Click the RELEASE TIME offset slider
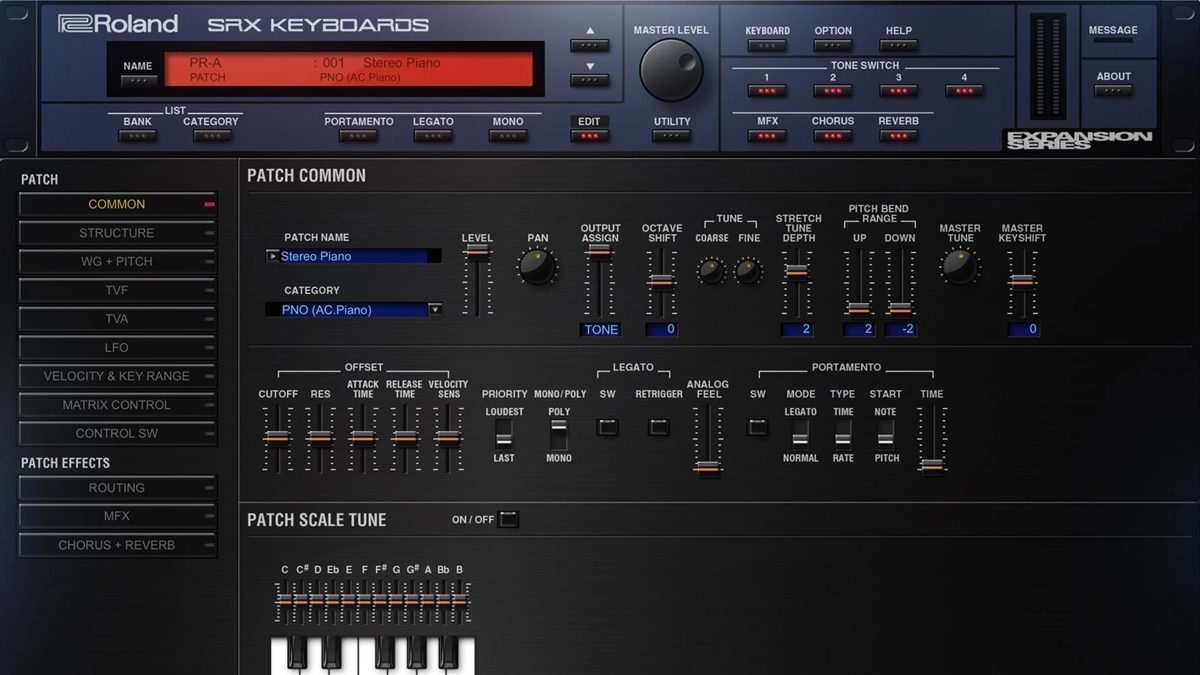Image resolution: width=1200 pixels, height=675 pixels. coord(405,438)
